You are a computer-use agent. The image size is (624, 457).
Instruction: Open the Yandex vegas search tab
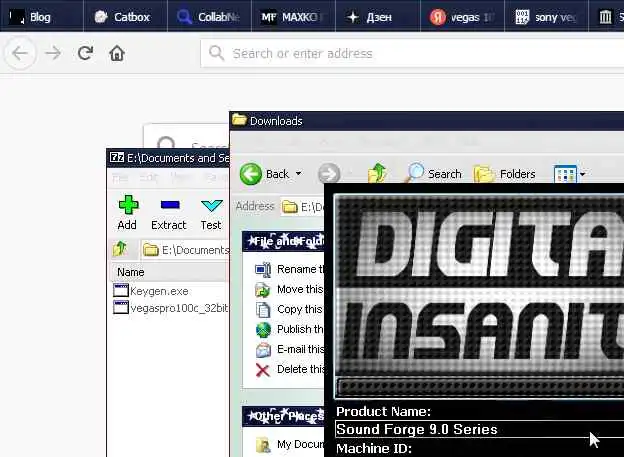point(462,17)
